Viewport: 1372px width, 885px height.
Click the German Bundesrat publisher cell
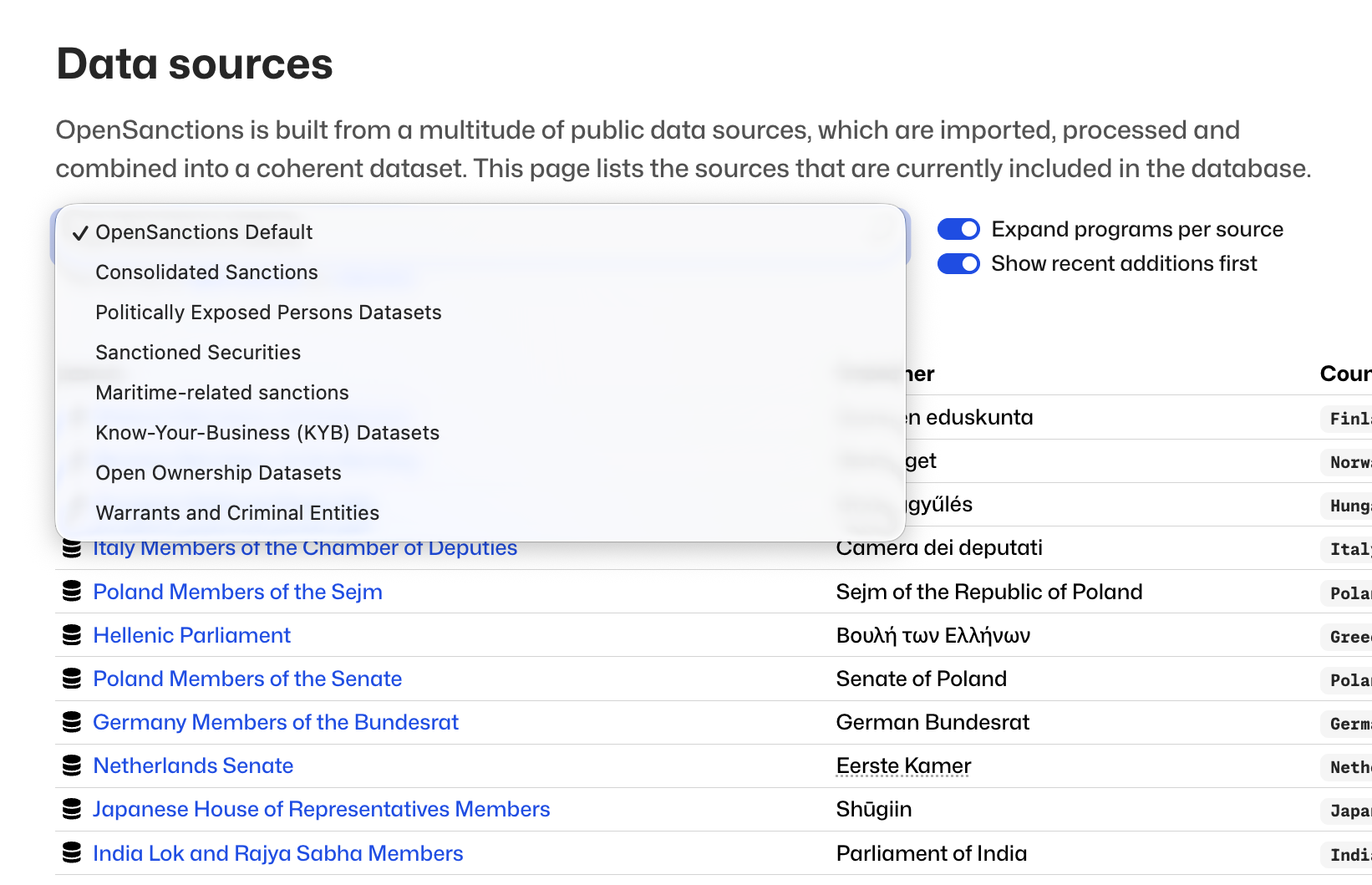933,722
